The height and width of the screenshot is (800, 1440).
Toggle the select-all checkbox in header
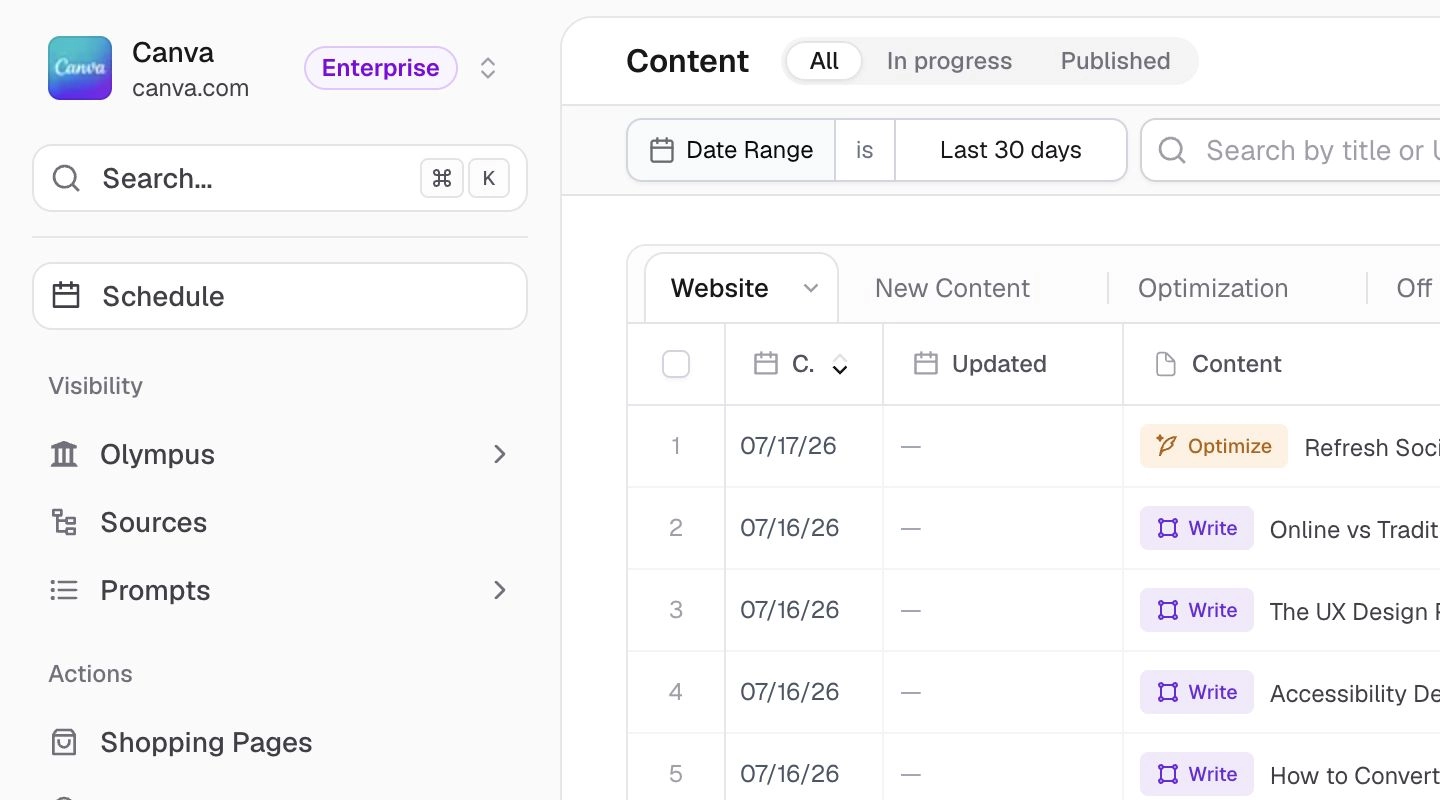(x=676, y=364)
